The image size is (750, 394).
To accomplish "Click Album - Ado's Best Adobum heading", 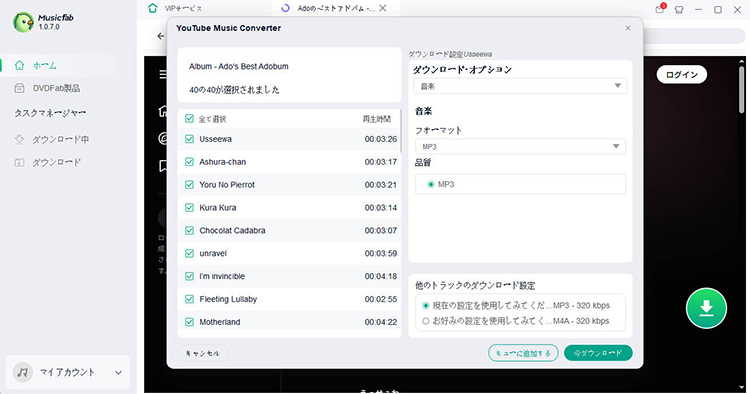I will 239,66.
